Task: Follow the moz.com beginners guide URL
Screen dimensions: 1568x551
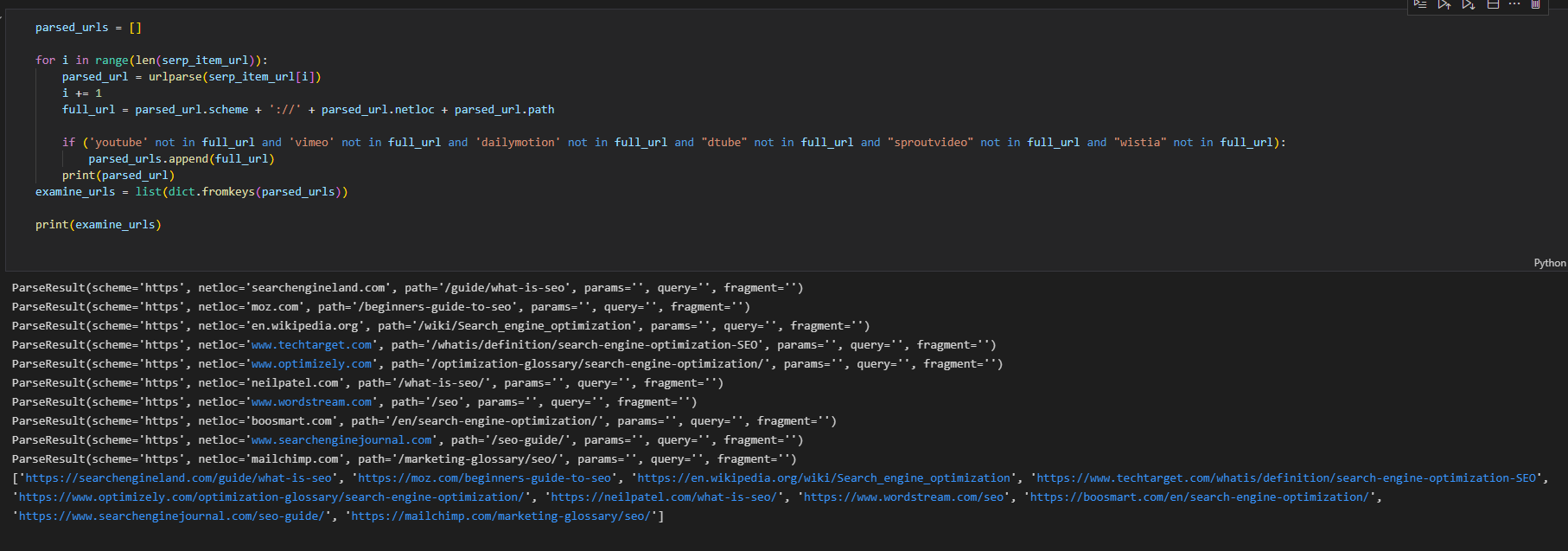Action: [x=485, y=478]
